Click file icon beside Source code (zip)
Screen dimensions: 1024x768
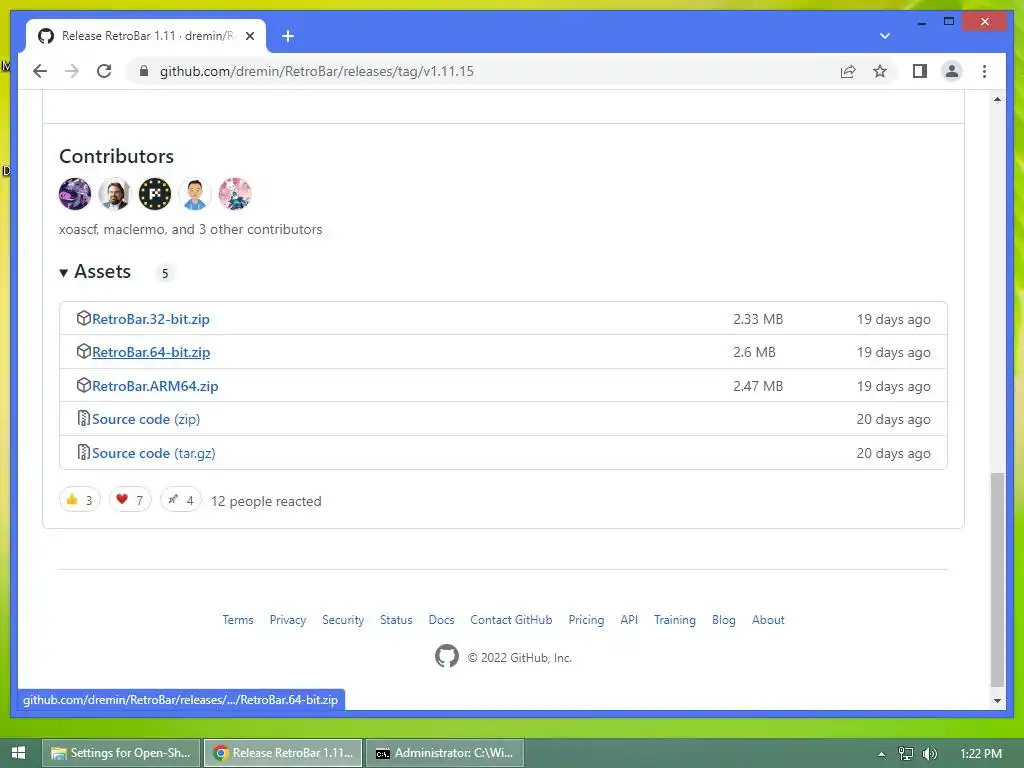pyautogui.click(x=84, y=418)
